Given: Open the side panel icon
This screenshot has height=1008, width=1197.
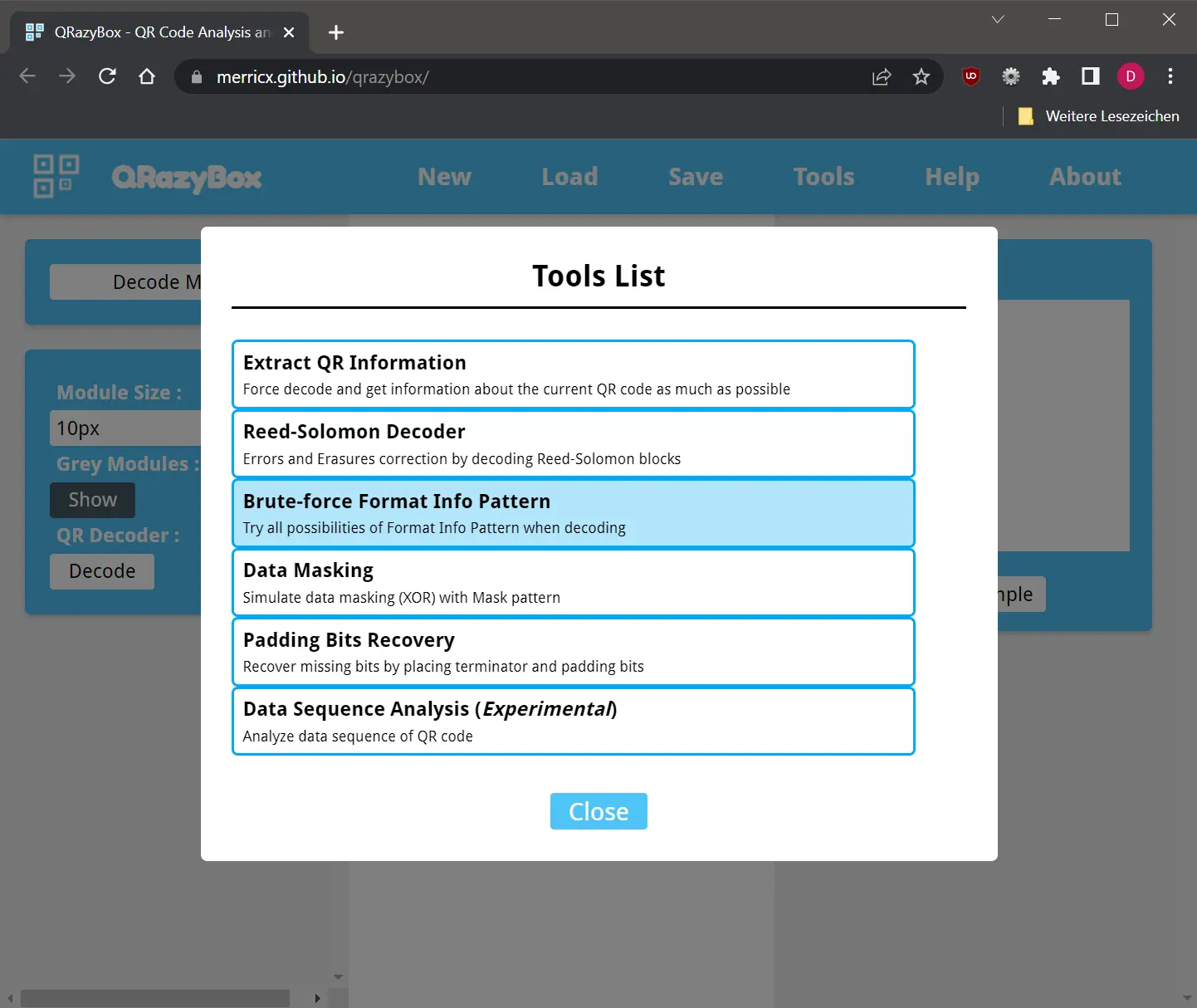Looking at the screenshot, I should 1091,76.
